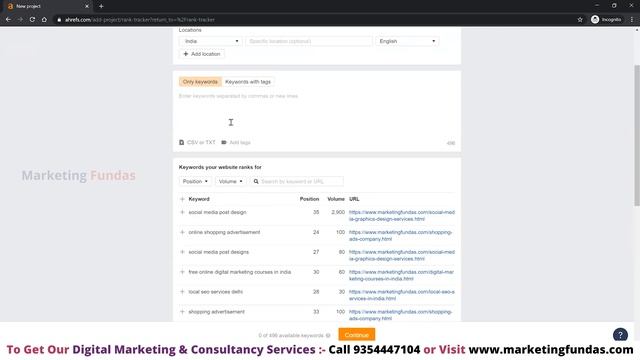Click Search by keyword or URL field

point(296,181)
